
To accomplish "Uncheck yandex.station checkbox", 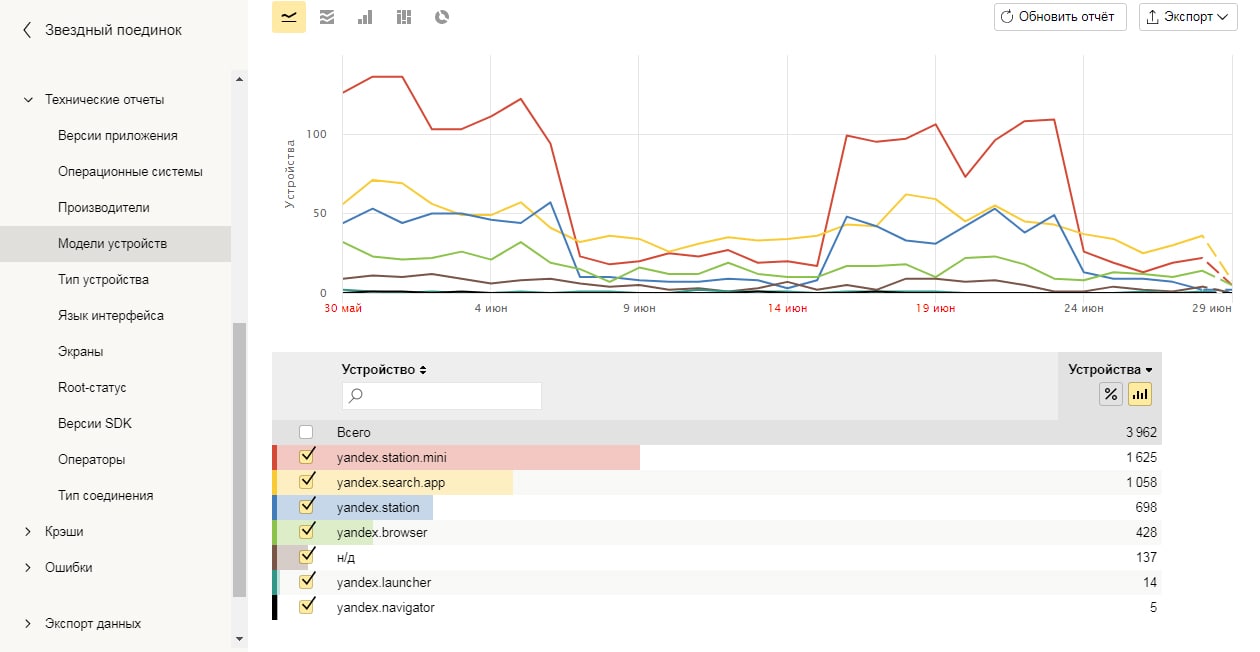I will coord(306,506).
